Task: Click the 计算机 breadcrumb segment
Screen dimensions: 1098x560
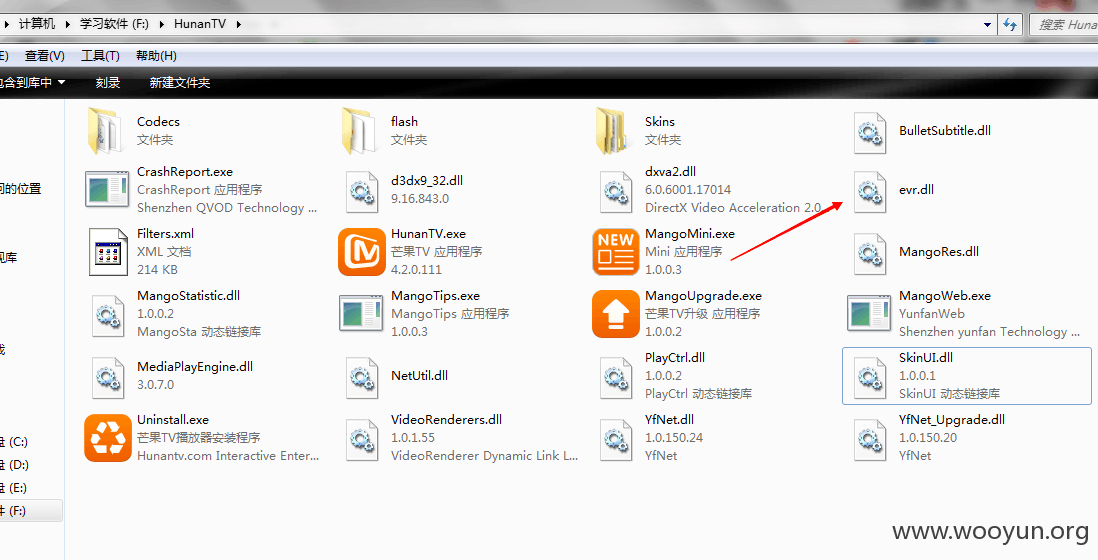Action: 36,24
